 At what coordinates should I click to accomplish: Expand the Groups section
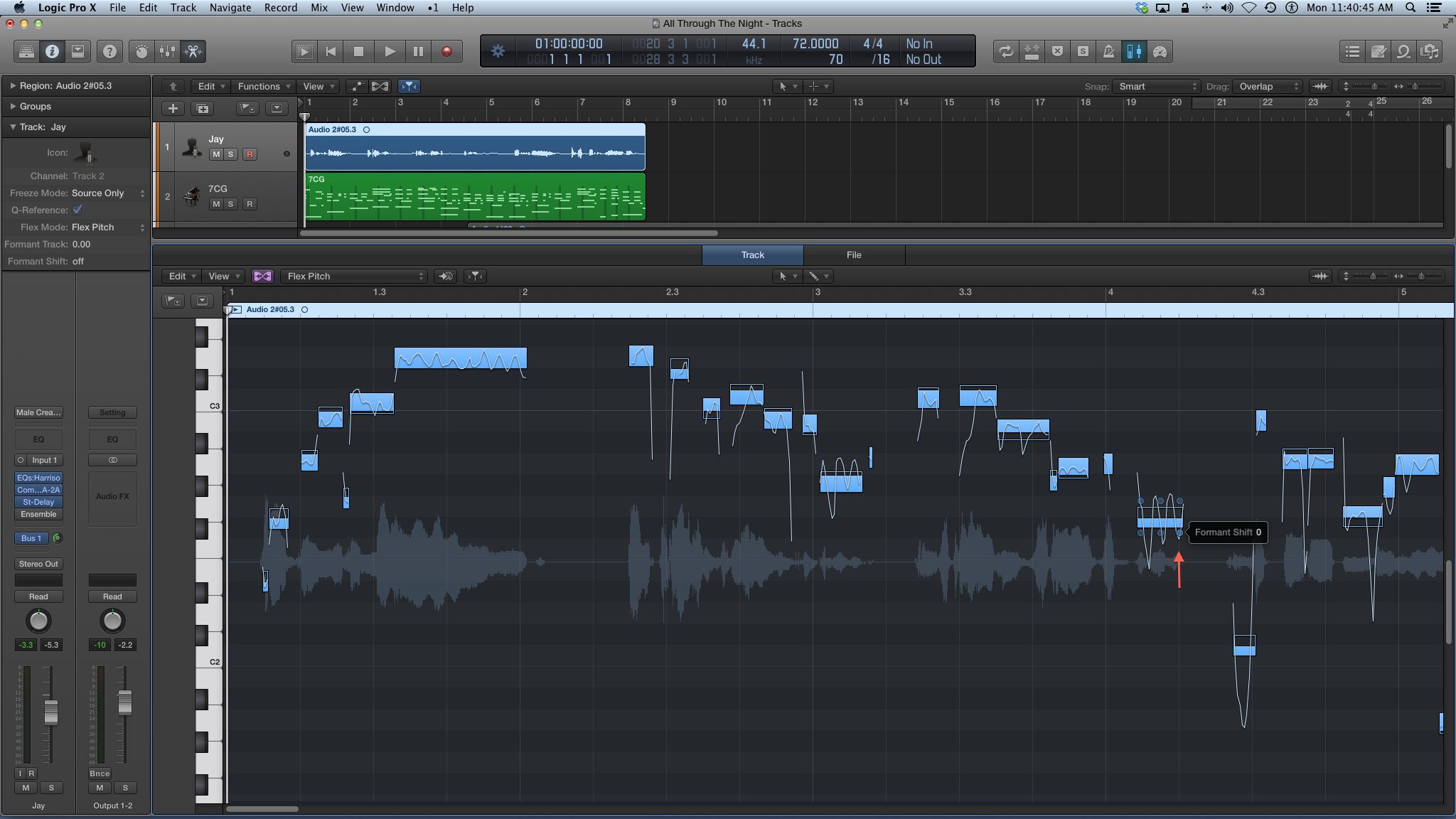pyautogui.click(x=13, y=106)
